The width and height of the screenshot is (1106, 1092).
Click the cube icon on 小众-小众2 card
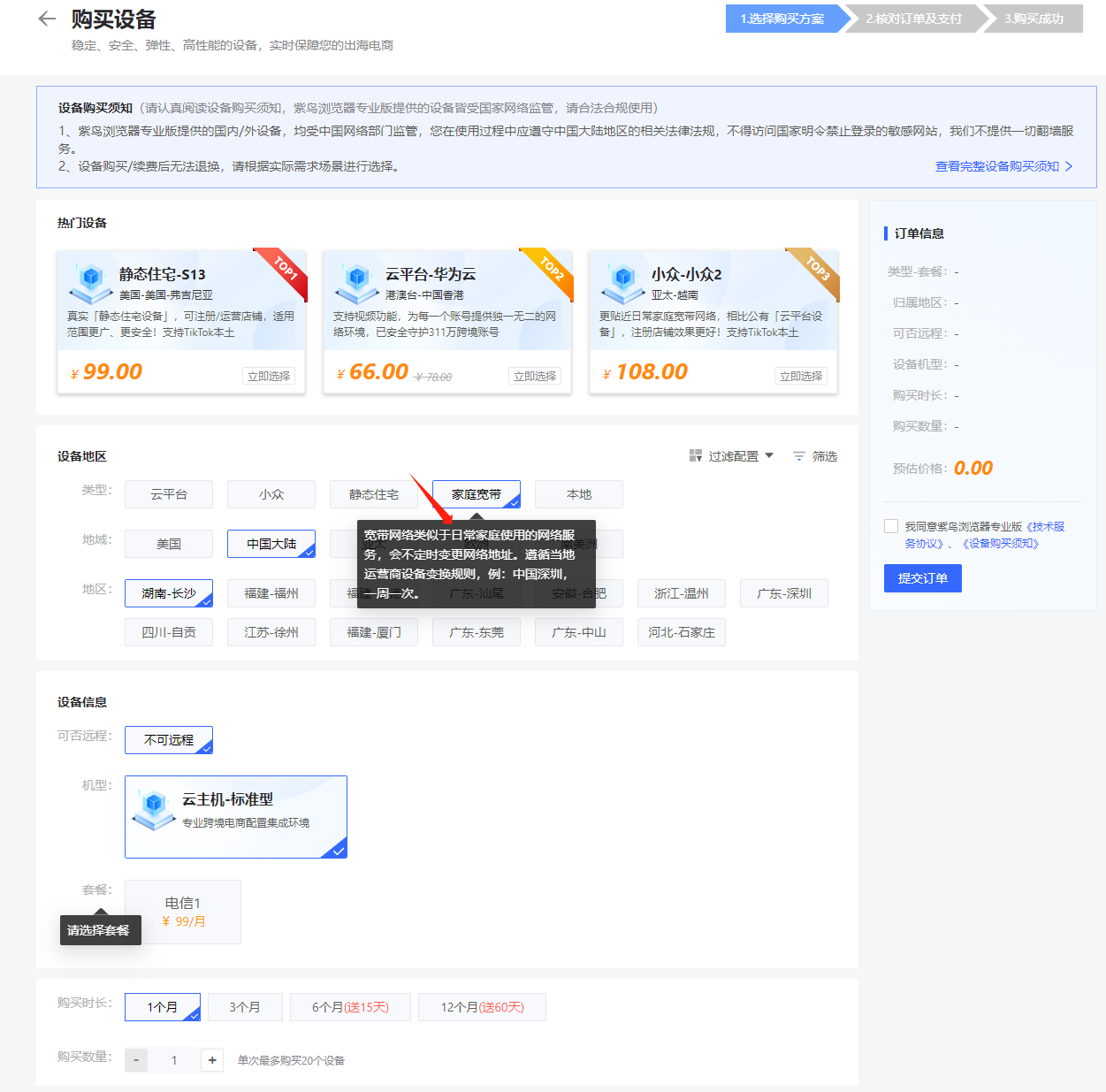click(623, 282)
